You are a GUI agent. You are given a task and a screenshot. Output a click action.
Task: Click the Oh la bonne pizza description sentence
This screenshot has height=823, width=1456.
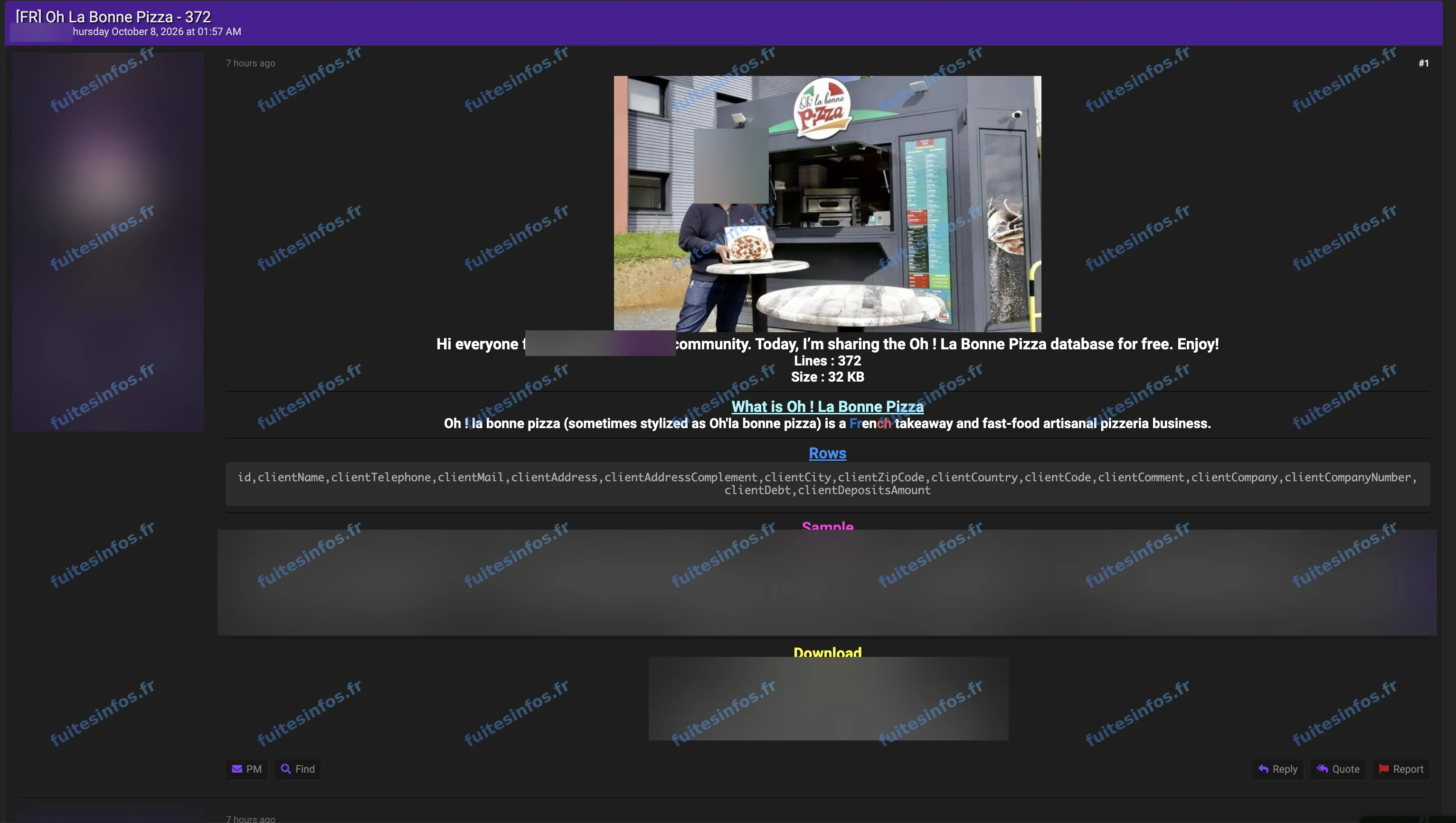[x=827, y=423]
